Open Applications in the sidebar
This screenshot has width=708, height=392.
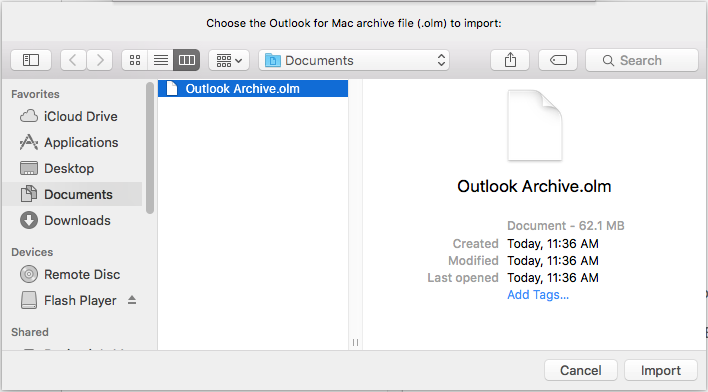pyautogui.click(x=72, y=143)
